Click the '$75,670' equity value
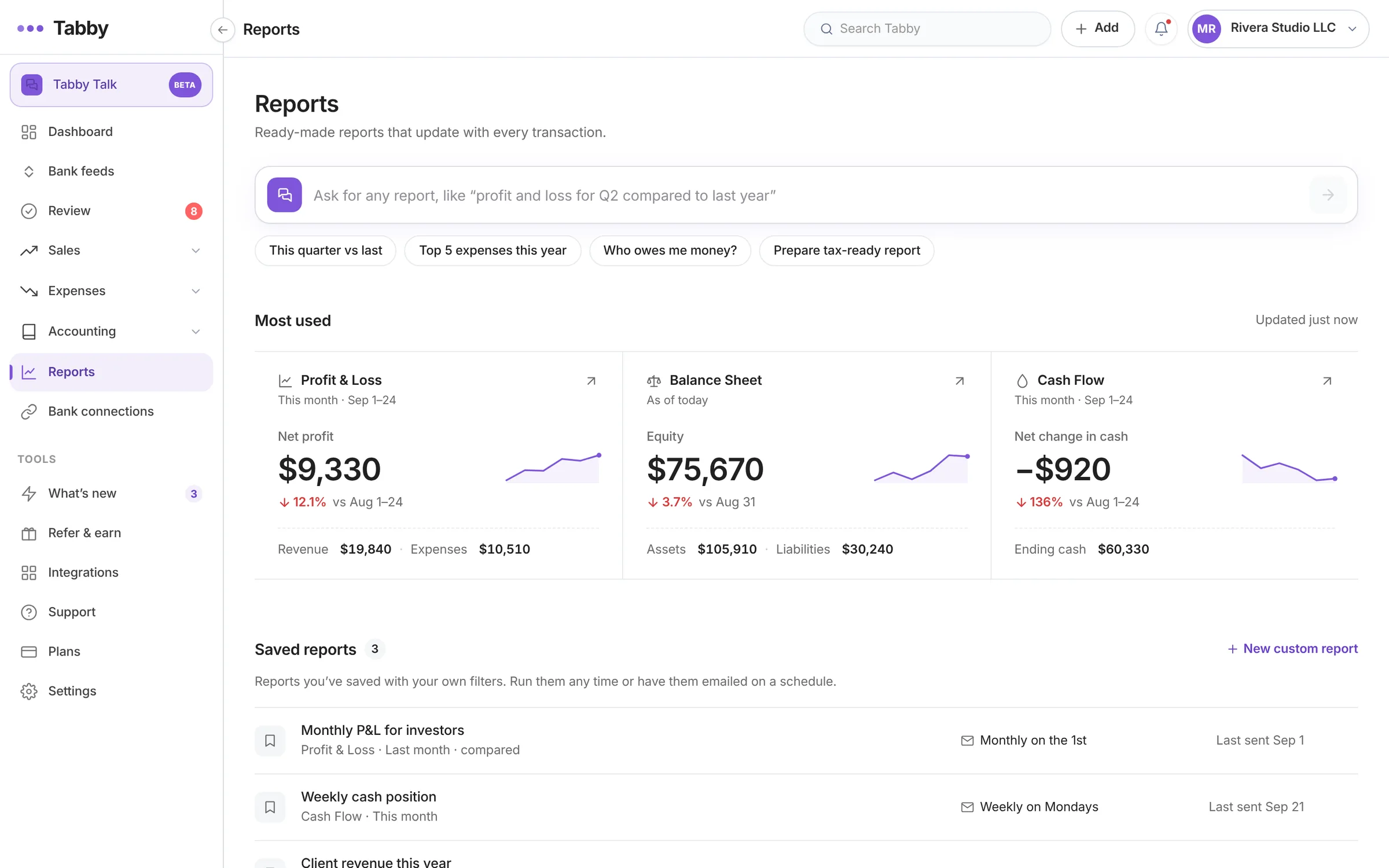The height and width of the screenshot is (868, 1389). (x=705, y=469)
